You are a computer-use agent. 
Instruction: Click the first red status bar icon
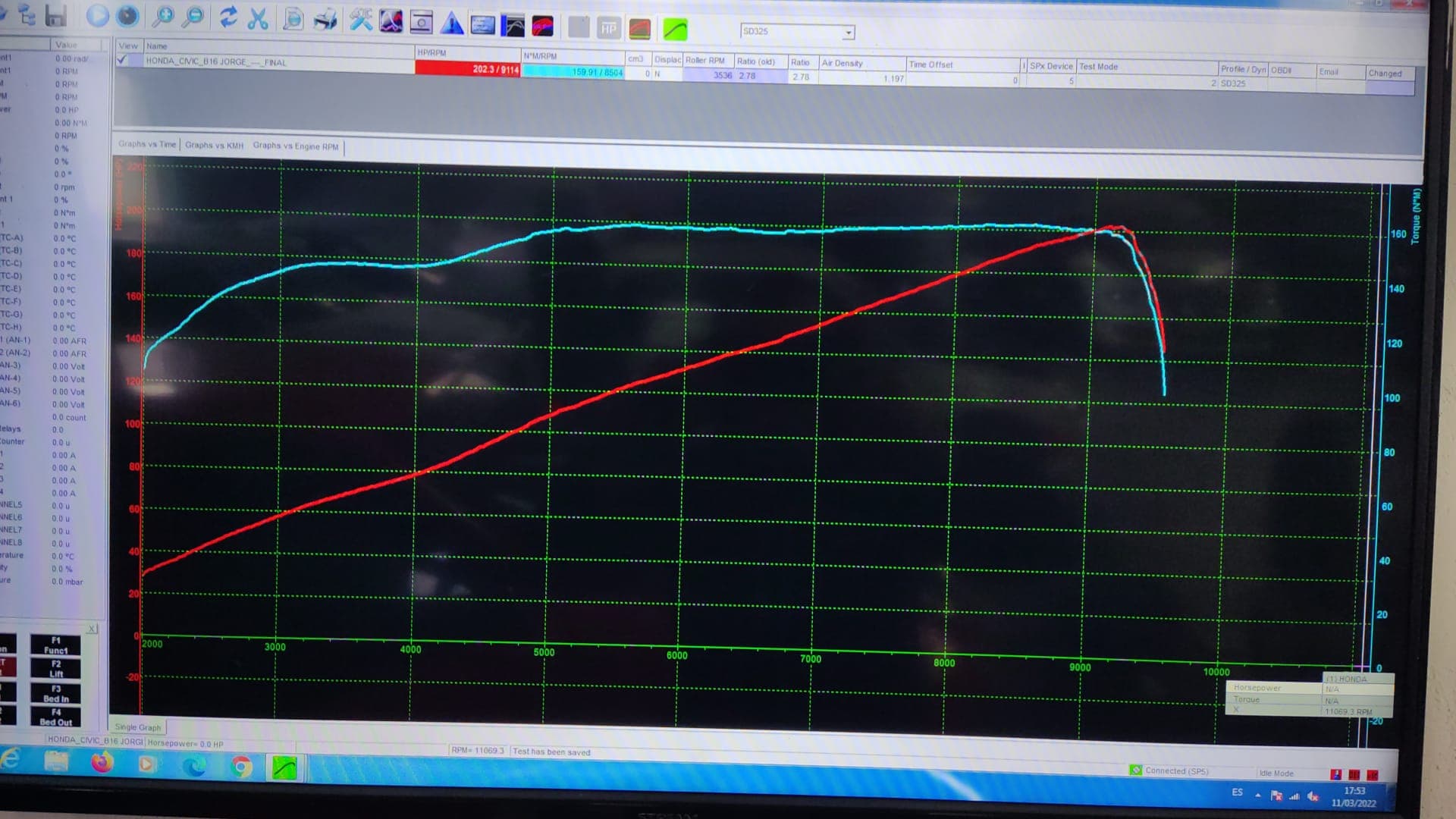point(1335,774)
